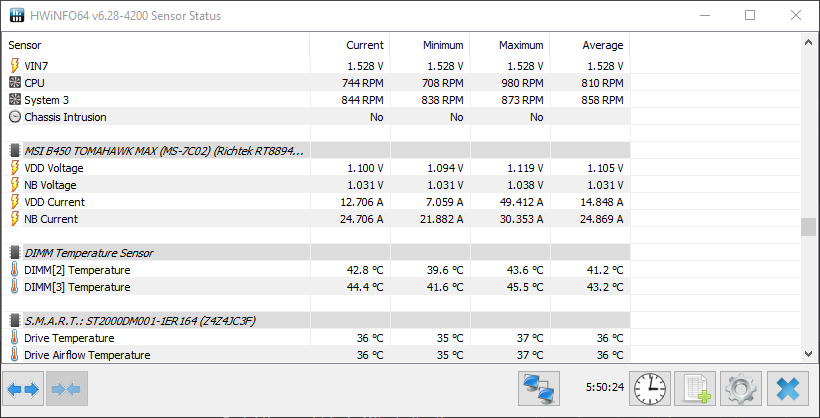Click VDD Voltage current value 1.100 V
Image resolution: width=820 pixels, height=418 pixels.
coord(366,168)
